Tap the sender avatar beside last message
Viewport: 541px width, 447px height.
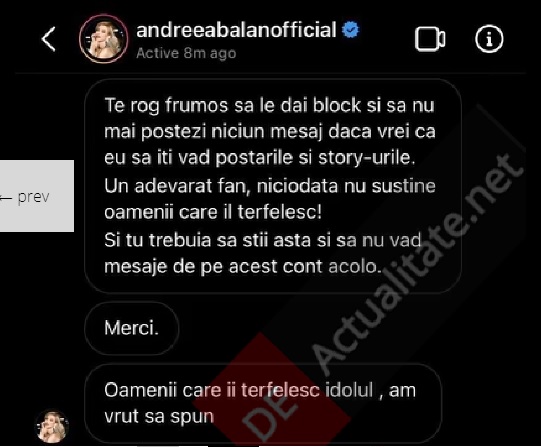coord(52,427)
